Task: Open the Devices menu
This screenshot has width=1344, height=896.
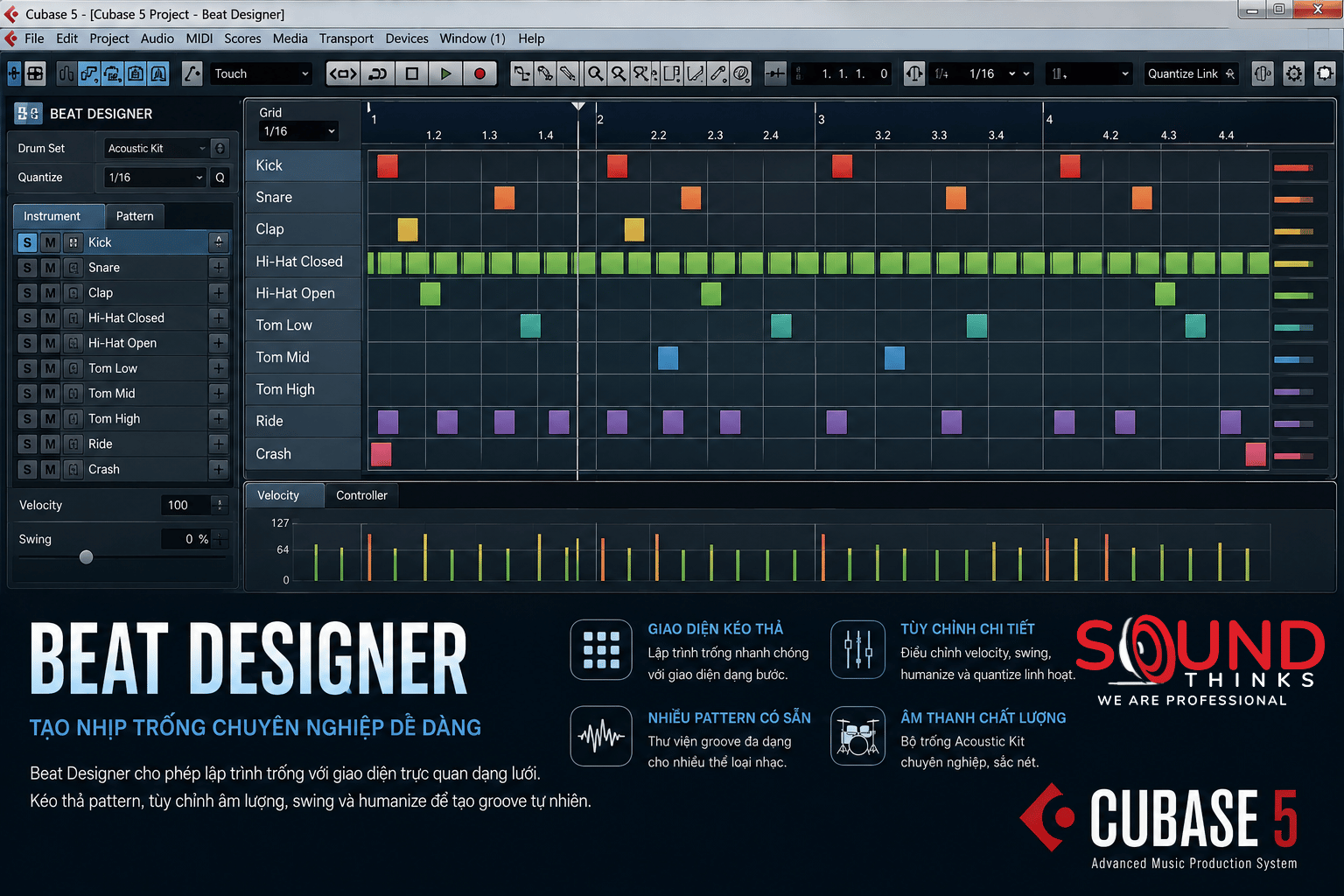Action: [x=407, y=38]
